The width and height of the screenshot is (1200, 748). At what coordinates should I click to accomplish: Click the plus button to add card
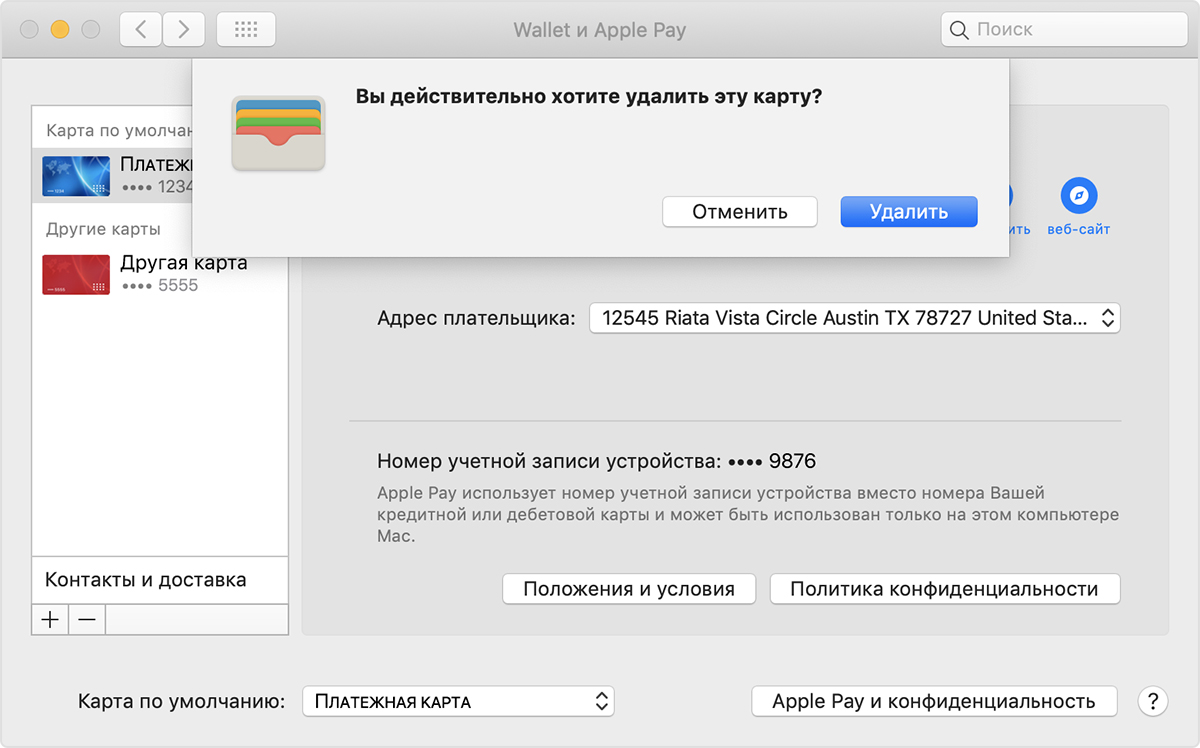click(x=50, y=620)
